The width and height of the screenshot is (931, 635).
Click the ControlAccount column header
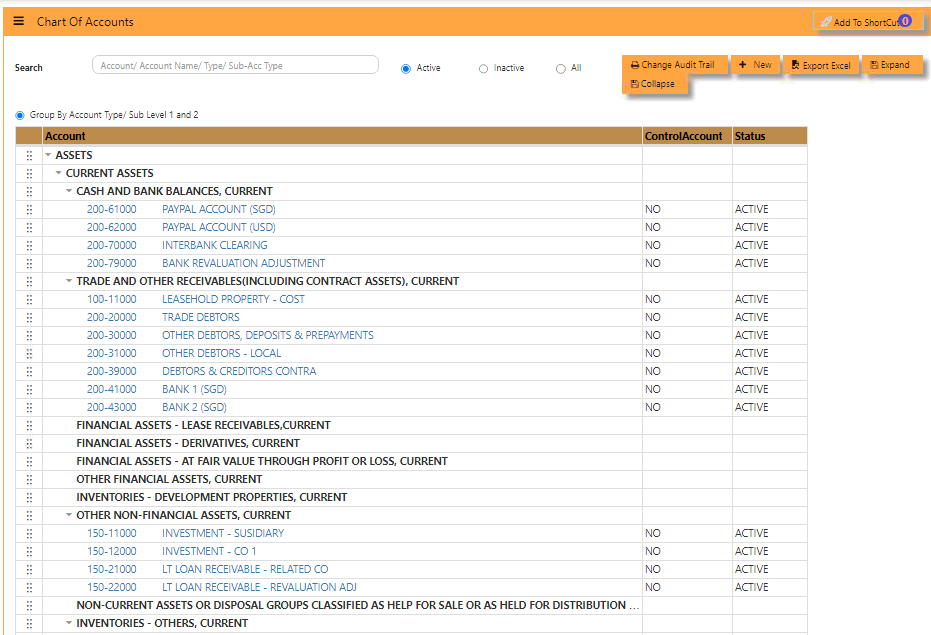click(687, 136)
